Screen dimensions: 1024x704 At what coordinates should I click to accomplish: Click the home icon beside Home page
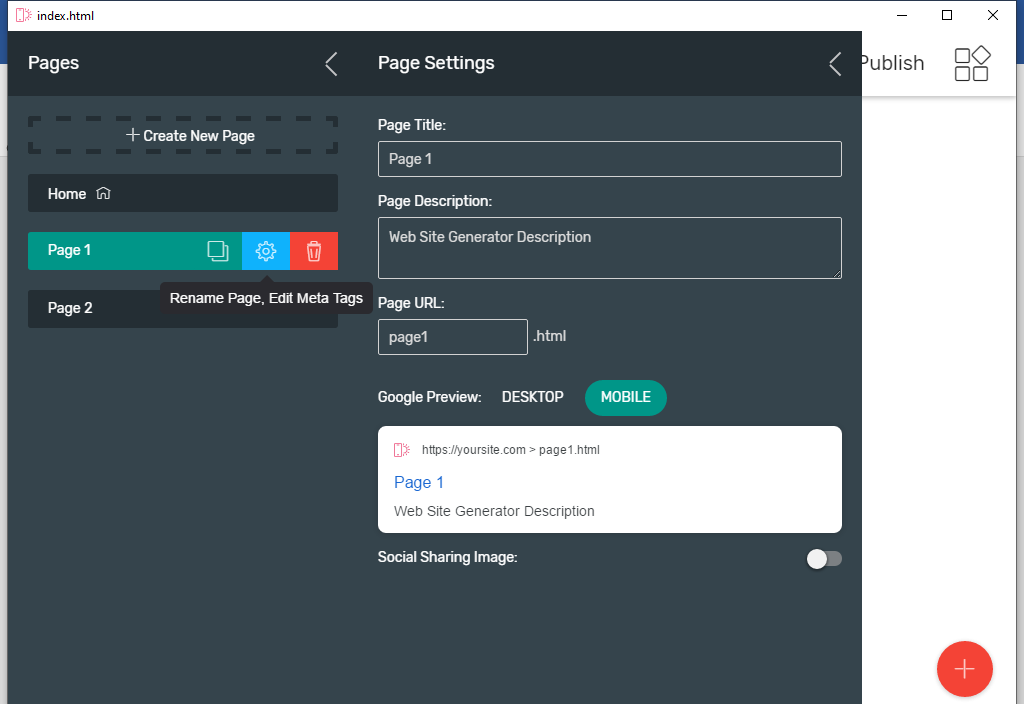point(103,194)
